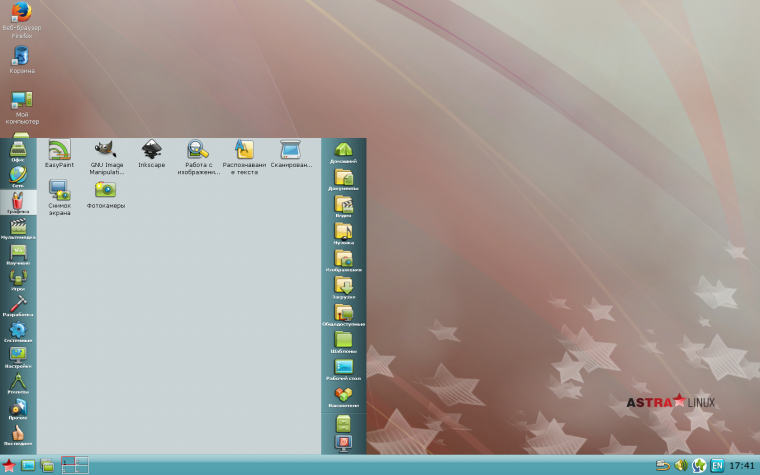Screen dimensions: 760x475
Task: Launch Inkscape vector editor
Action: pos(152,154)
